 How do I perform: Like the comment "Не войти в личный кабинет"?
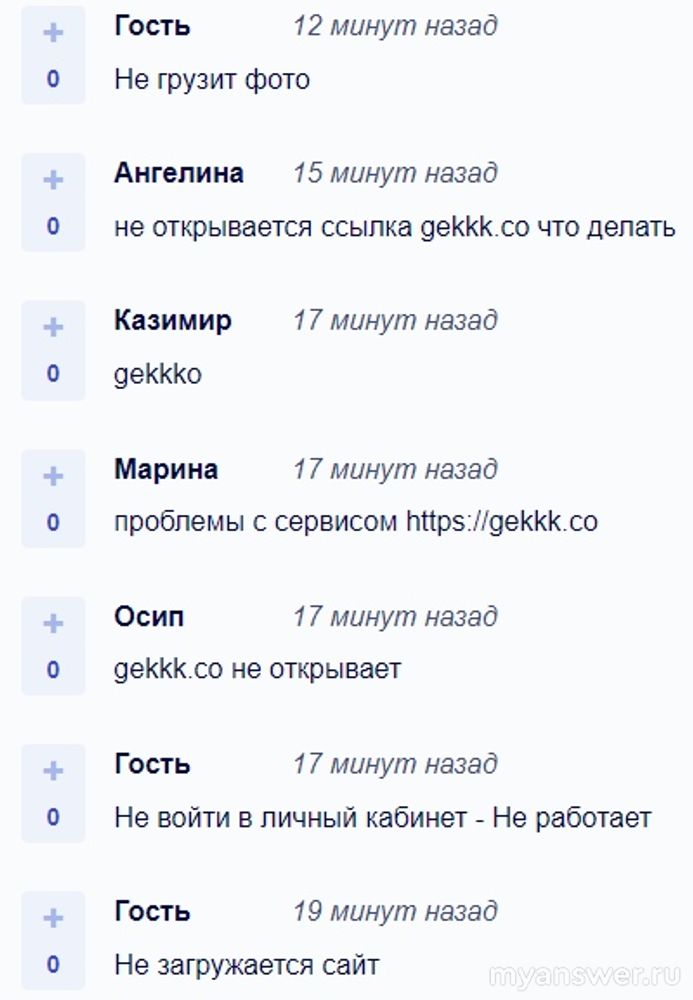pyautogui.click(x=53, y=771)
